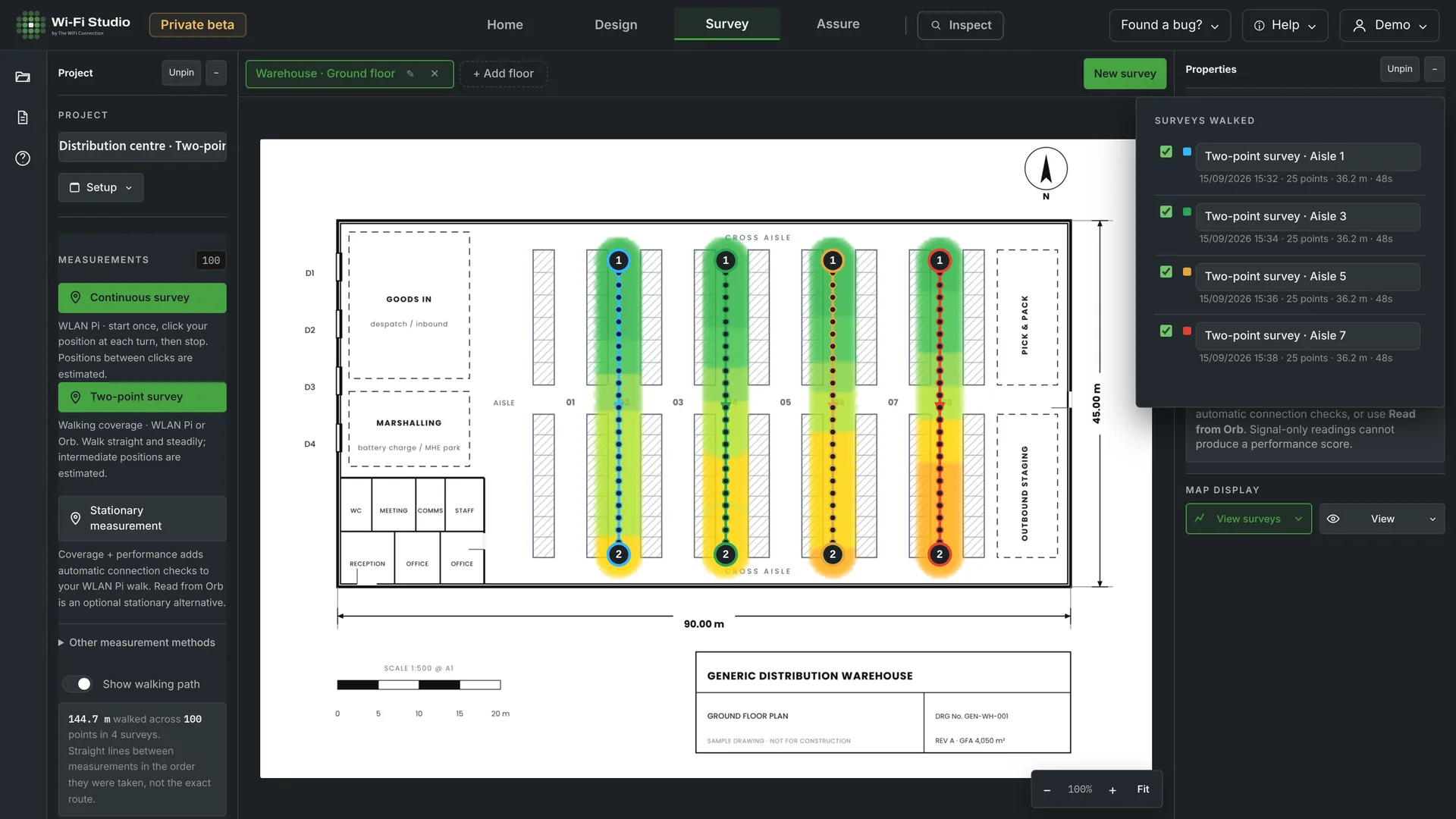This screenshot has height=819, width=1456.
Task: Open the Demo account menu
Action: pyautogui.click(x=1389, y=25)
